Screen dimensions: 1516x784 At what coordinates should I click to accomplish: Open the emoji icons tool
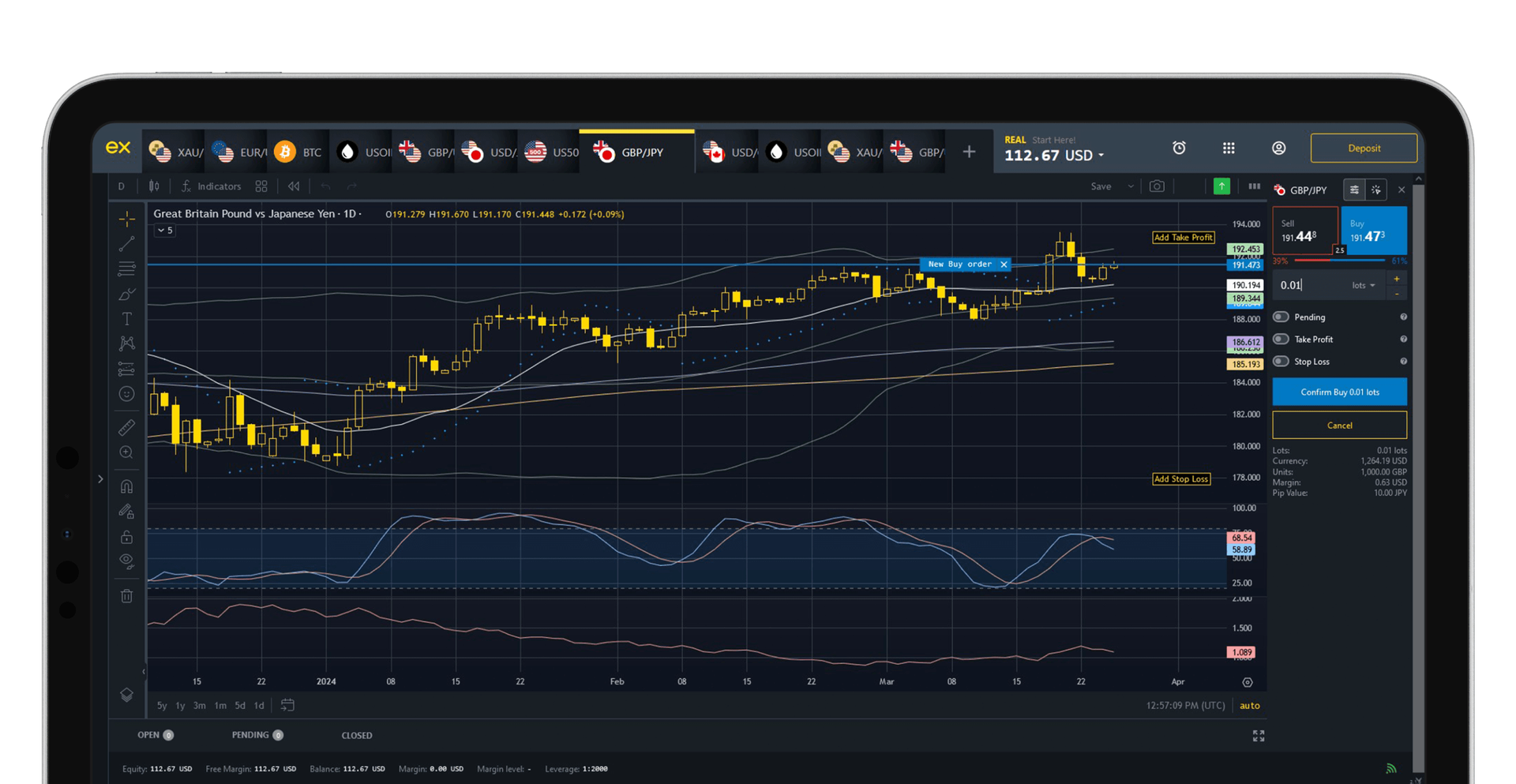coord(126,394)
